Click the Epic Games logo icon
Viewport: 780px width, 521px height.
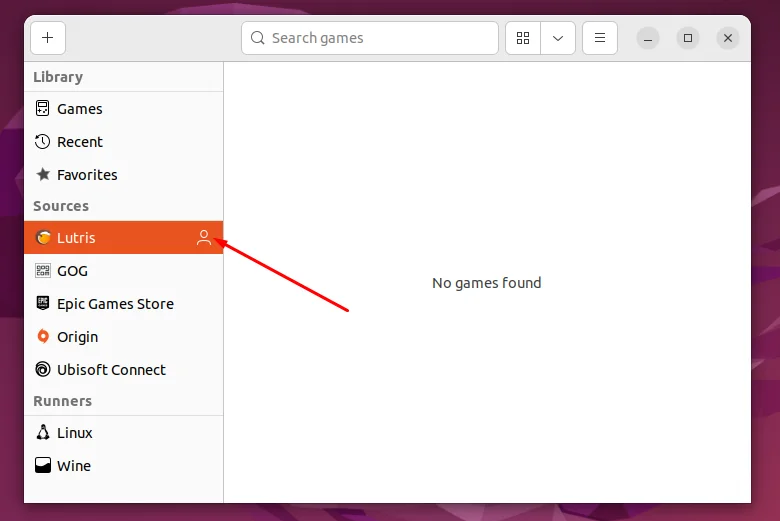(x=43, y=303)
